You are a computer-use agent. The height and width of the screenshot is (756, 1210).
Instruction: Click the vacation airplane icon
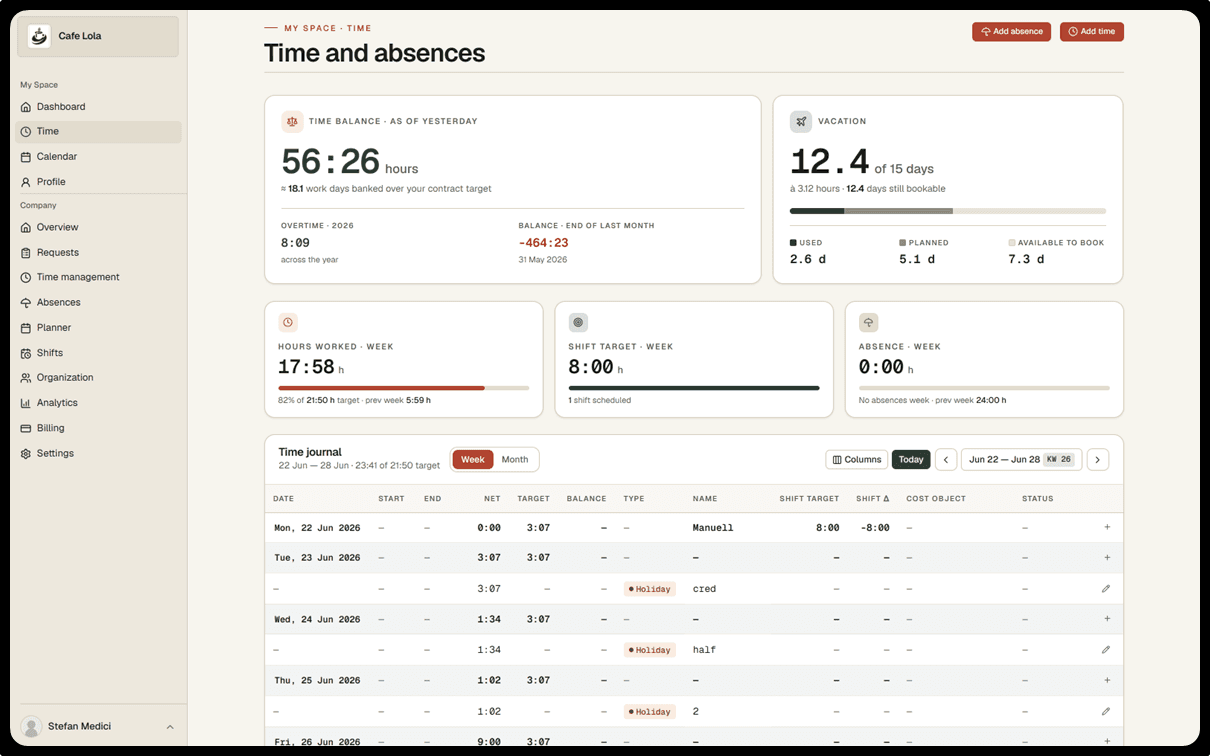tap(801, 121)
